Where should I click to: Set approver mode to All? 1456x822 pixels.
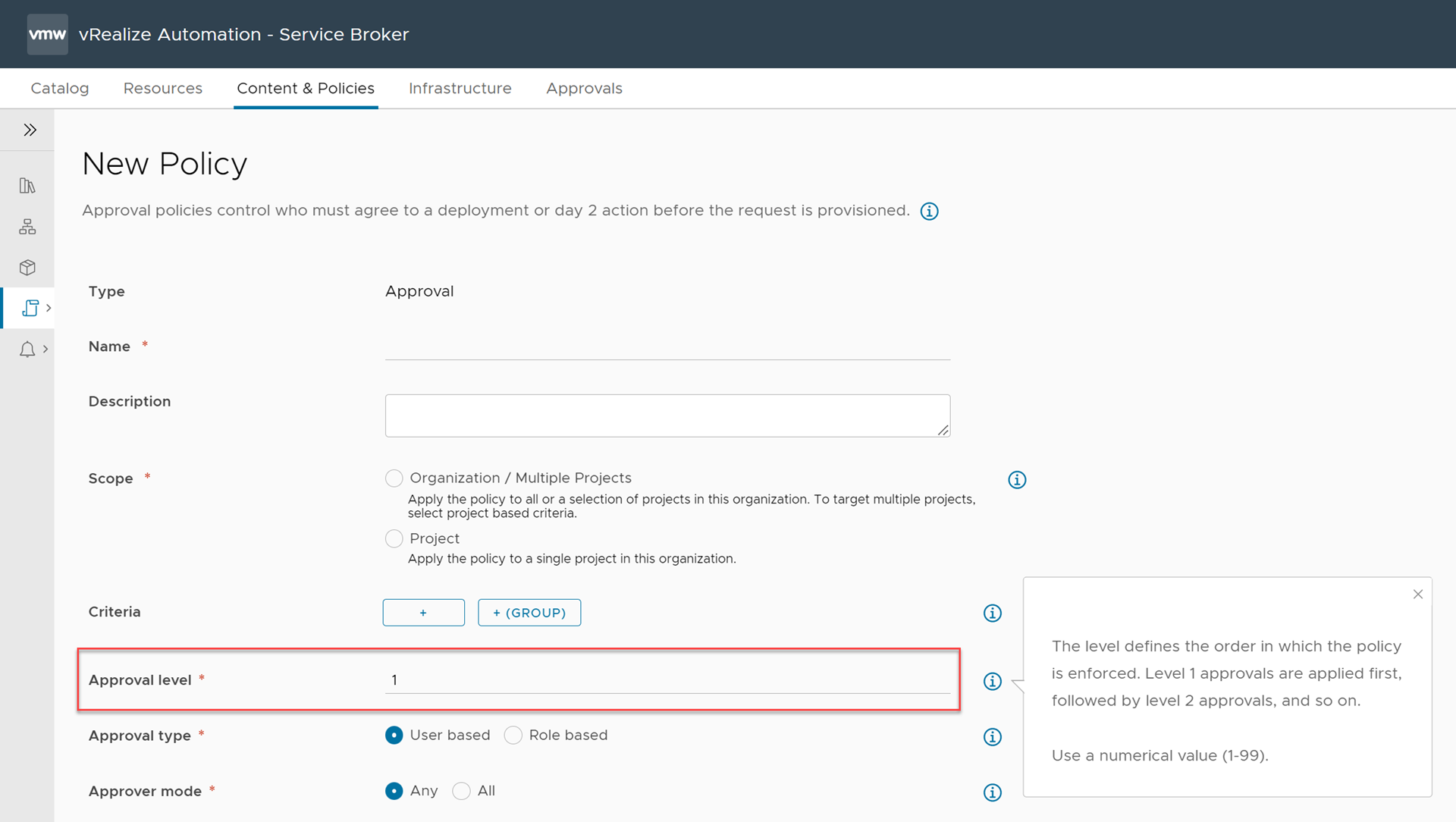coord(461,791)
